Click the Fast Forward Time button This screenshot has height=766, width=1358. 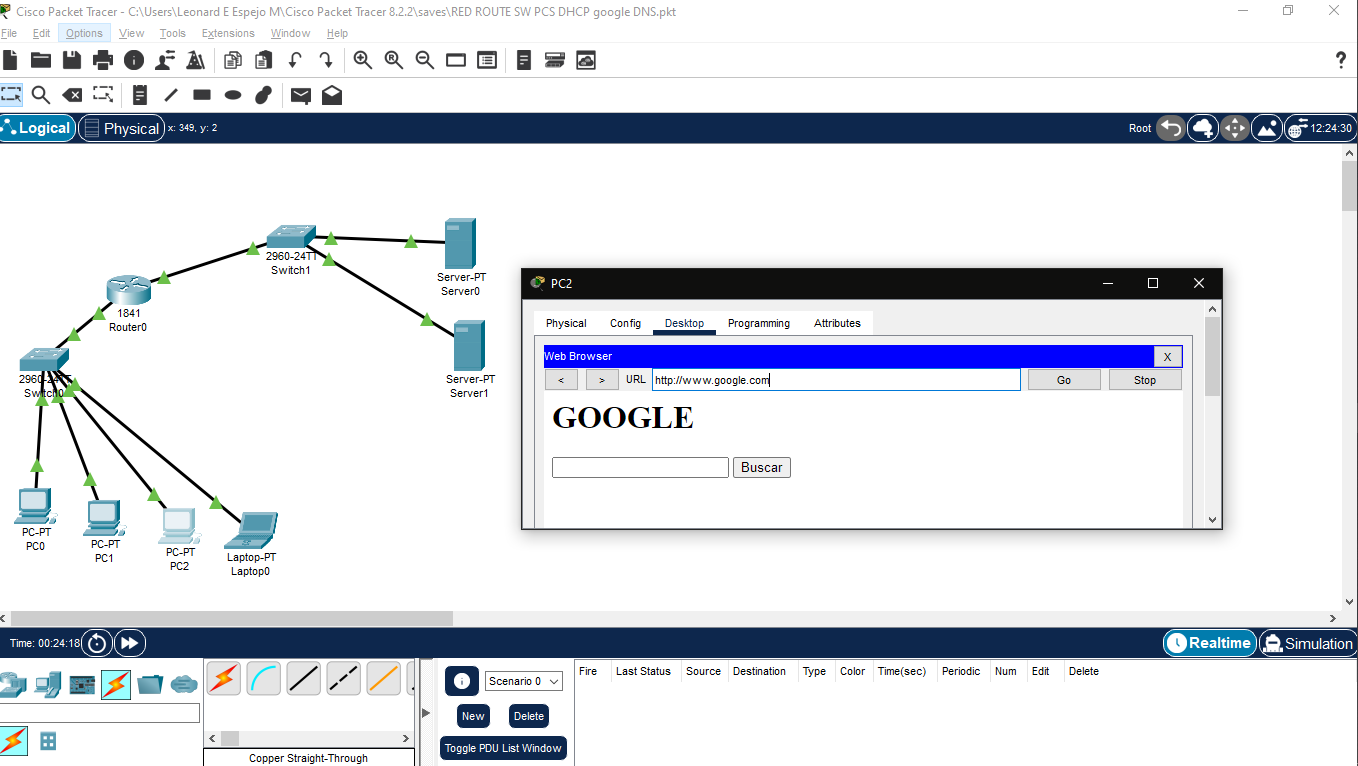click(130, 643)
